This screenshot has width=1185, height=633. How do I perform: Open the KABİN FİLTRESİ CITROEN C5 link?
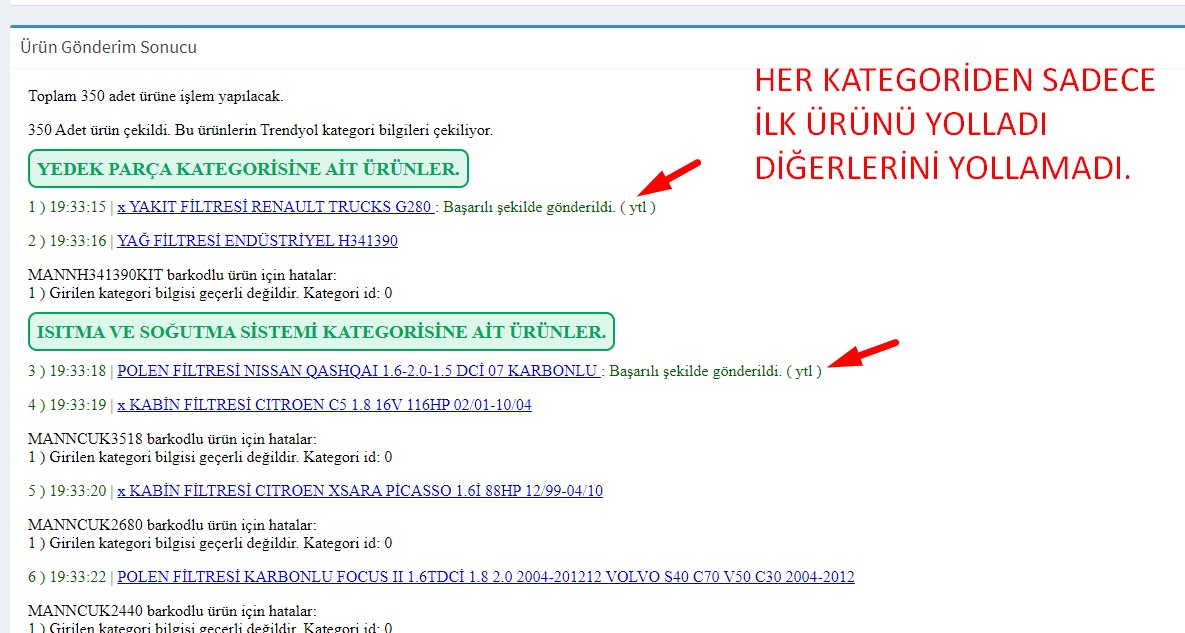324,405
